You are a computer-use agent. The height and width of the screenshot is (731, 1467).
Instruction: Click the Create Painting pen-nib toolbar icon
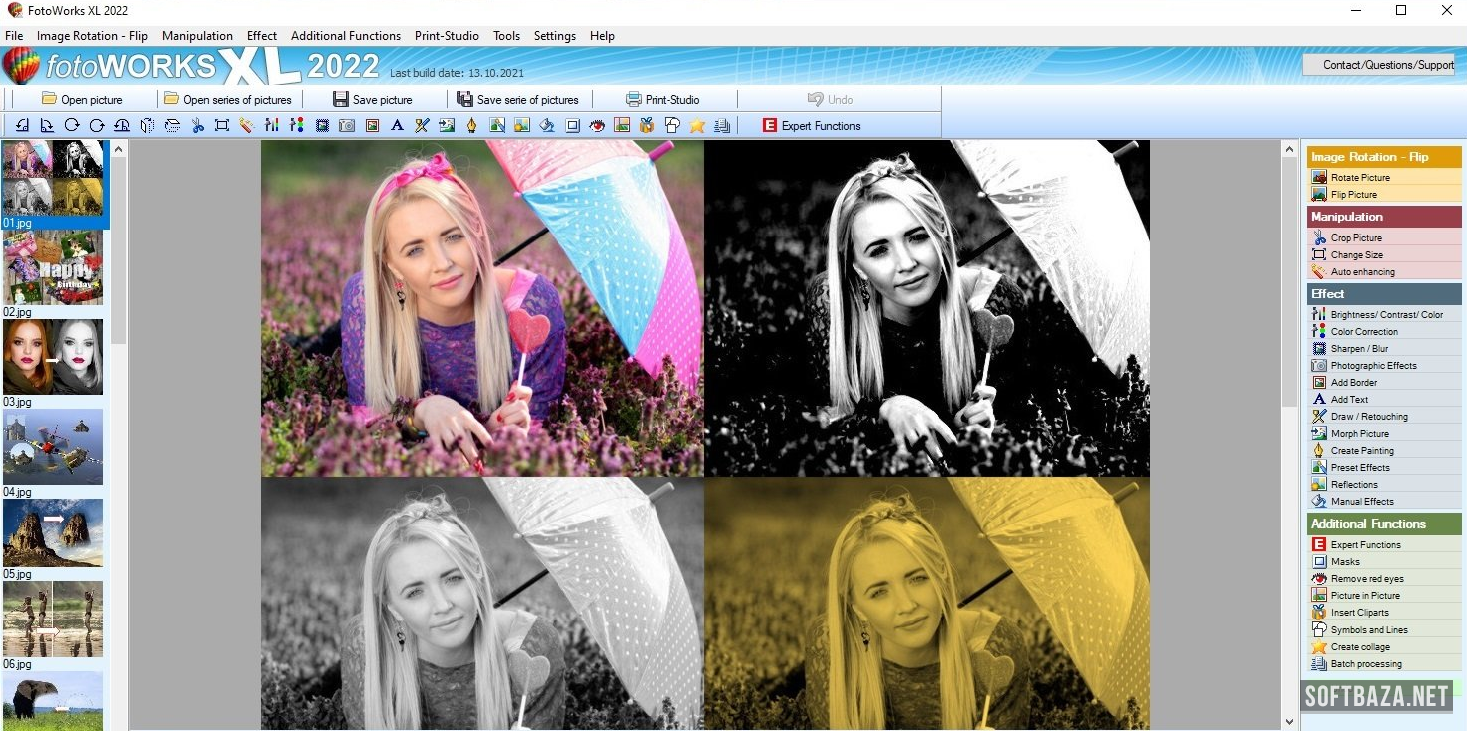pos(472,126)
